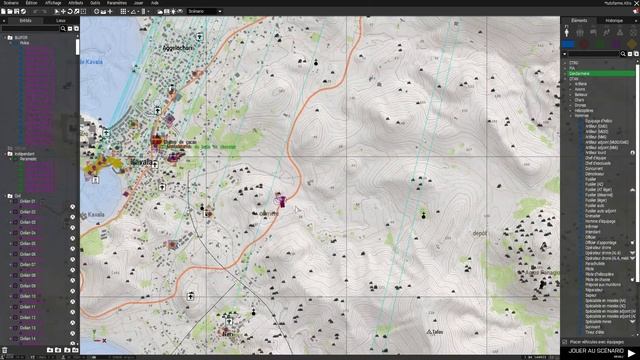Image resolution: width=640 pixels, height=360 pixels.
Task: Click the Open scenario folder icon
Action: [10, 11]
